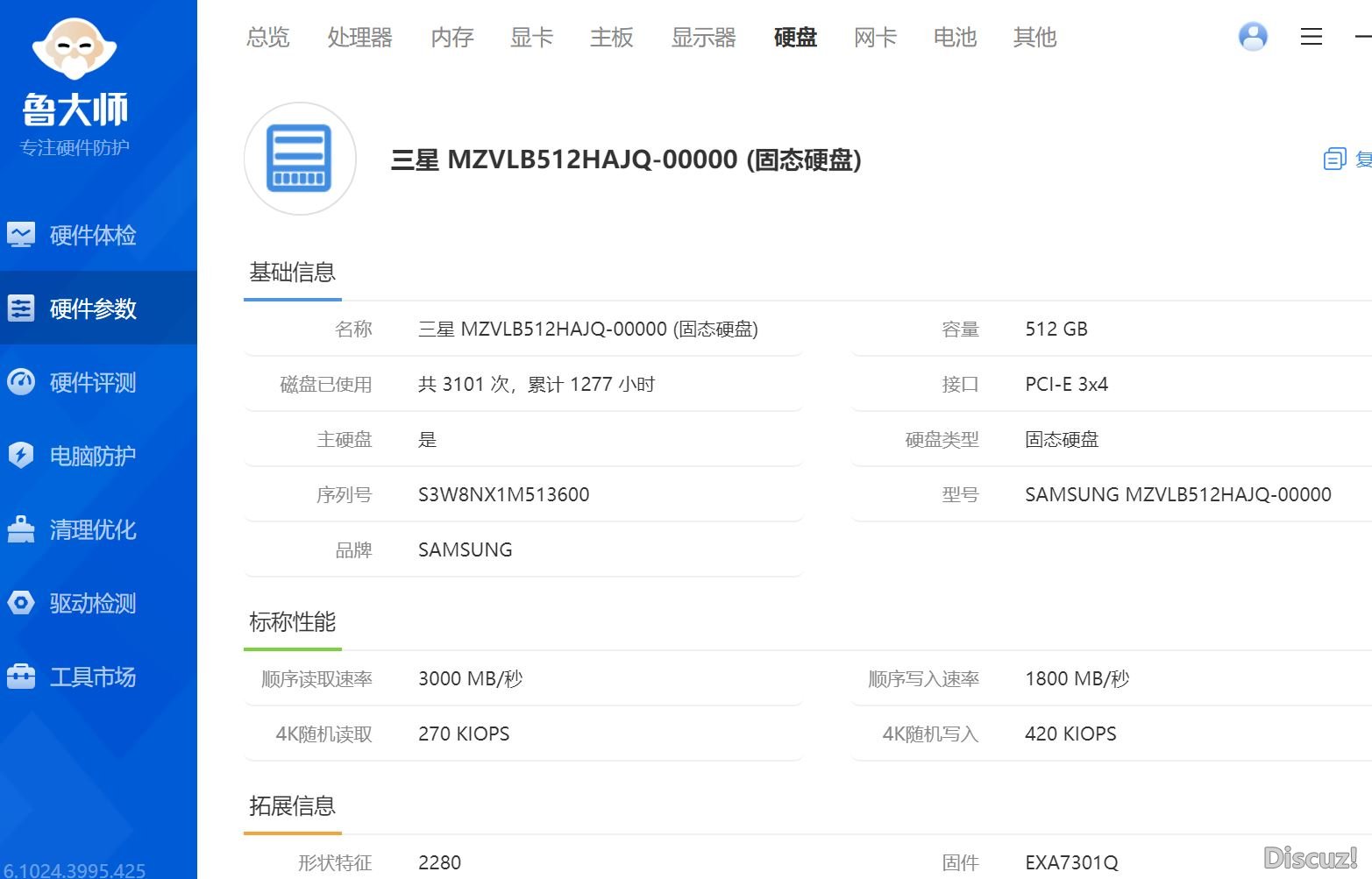
Task: Go to the 网卡 tab
Action: (x=876, y=37)
